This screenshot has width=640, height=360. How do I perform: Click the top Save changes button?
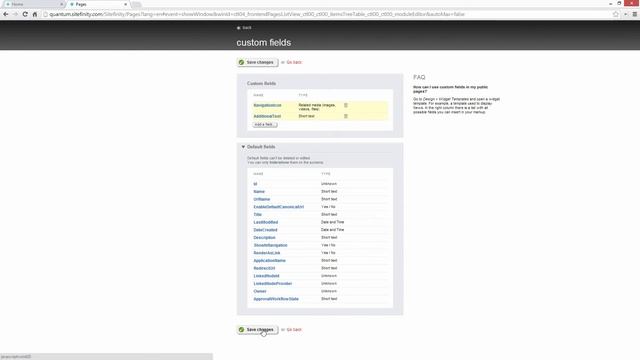tap(257, 62)
